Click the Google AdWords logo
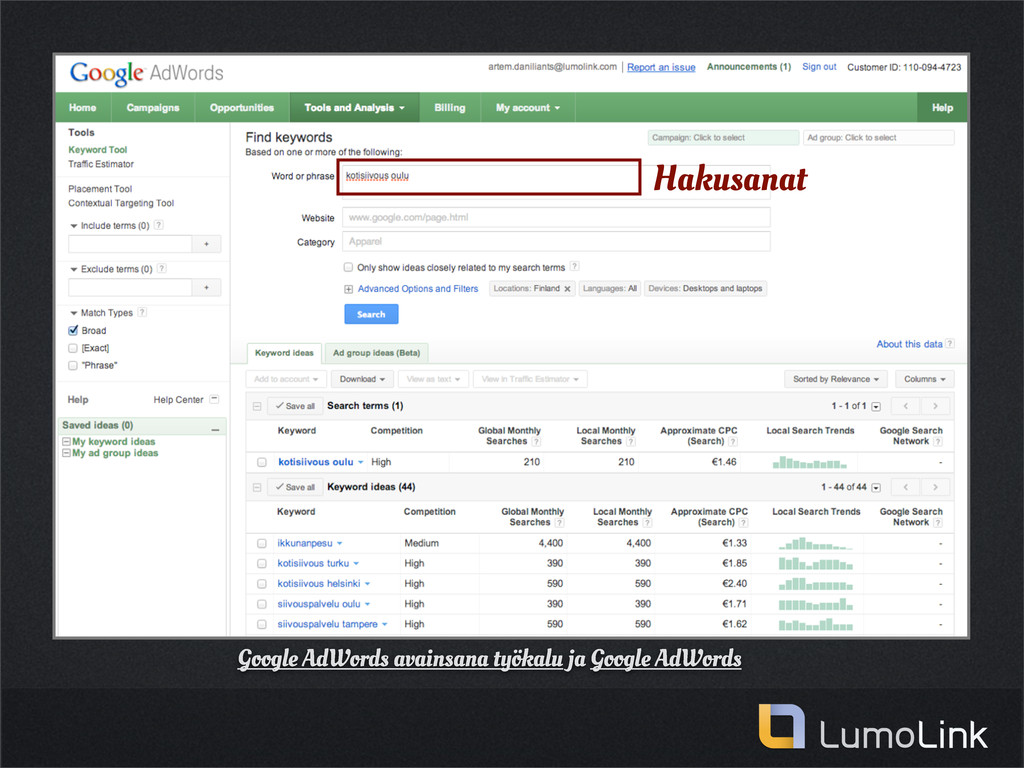Image resolution: width=1024 pixels, height=768 pixels. coord(147,73)
